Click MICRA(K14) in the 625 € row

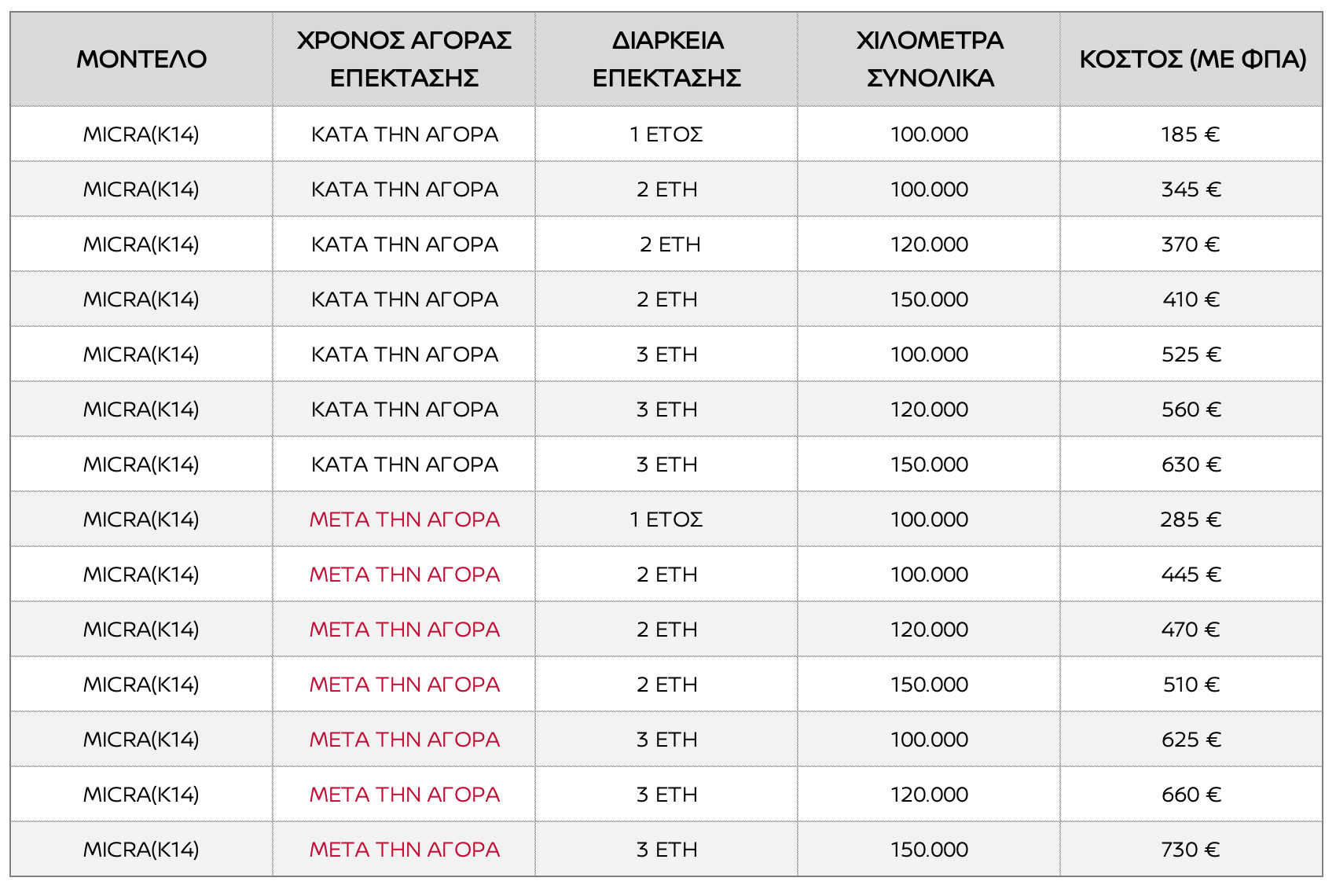[141, 740]
